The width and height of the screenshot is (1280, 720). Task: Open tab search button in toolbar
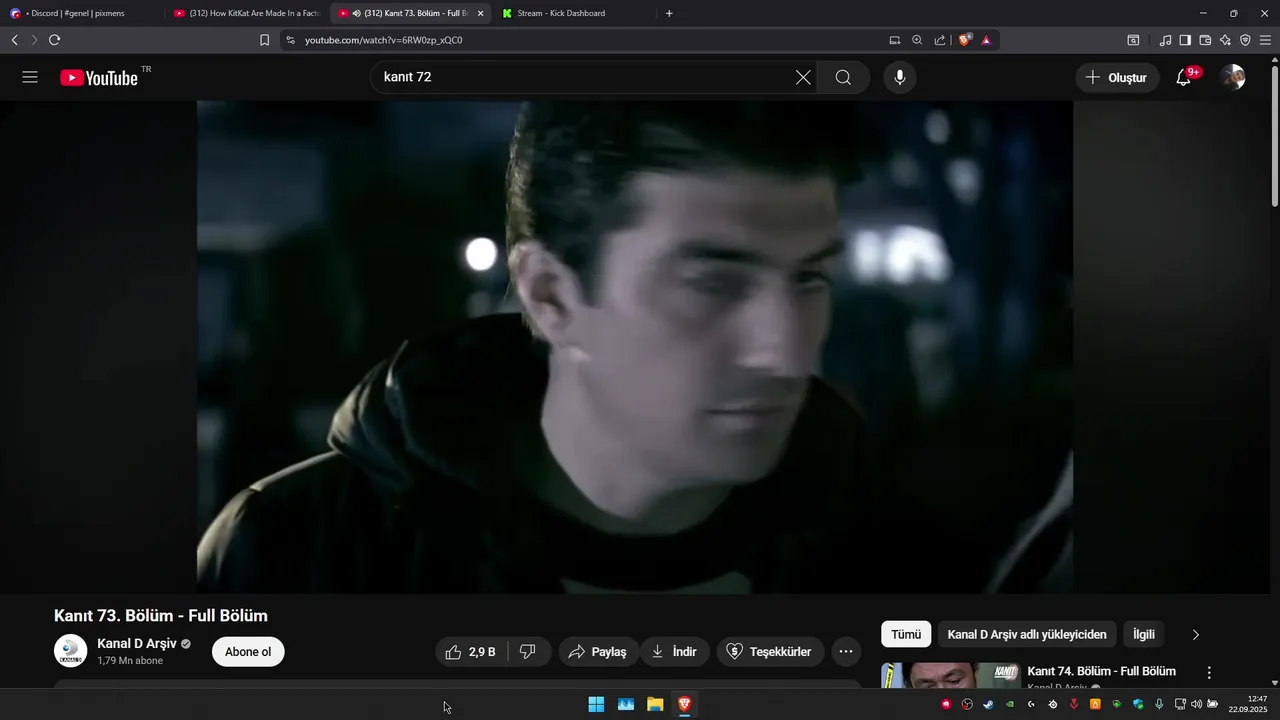point(1133,40)
